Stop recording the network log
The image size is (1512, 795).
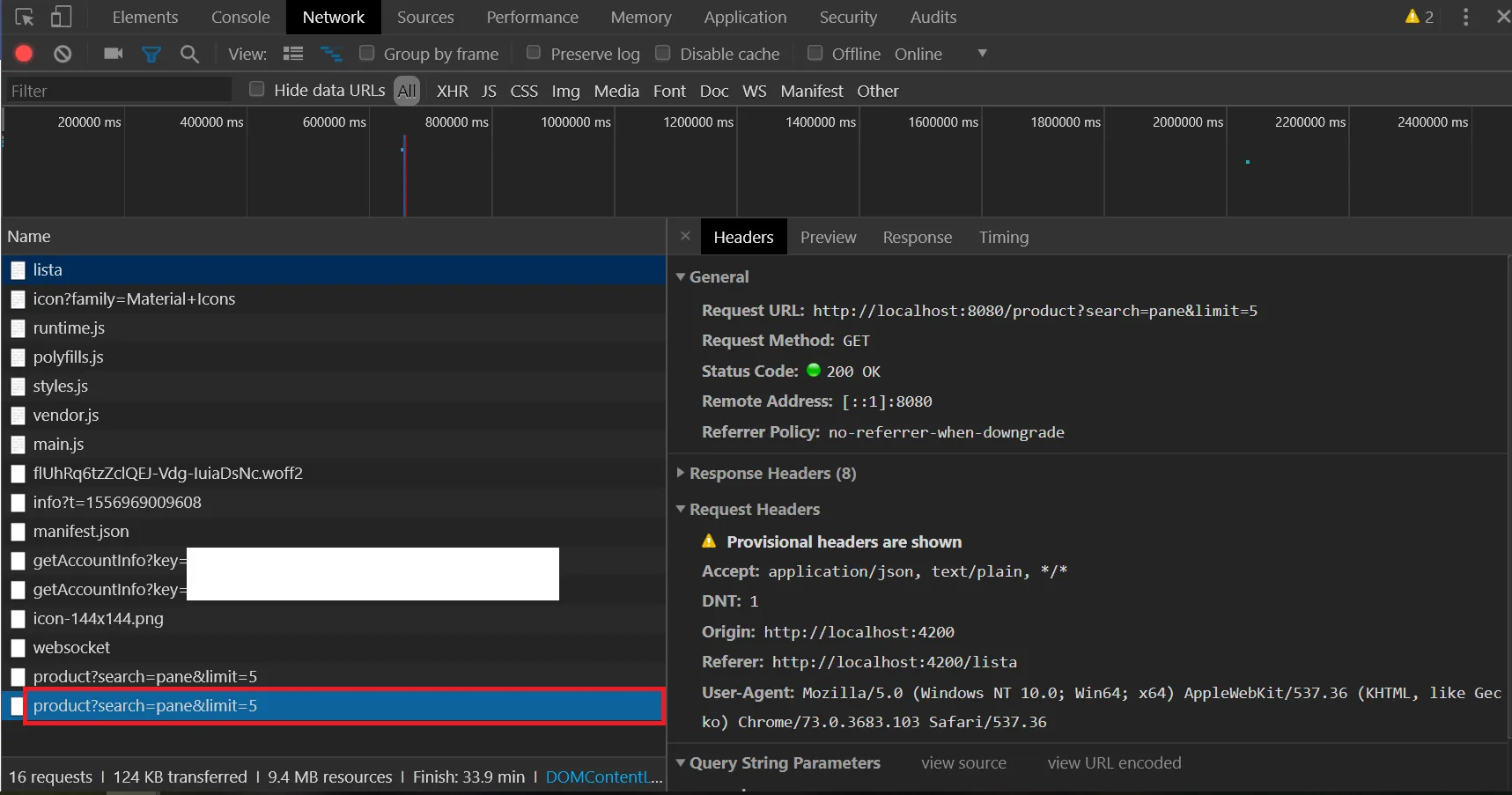point(24,54)
